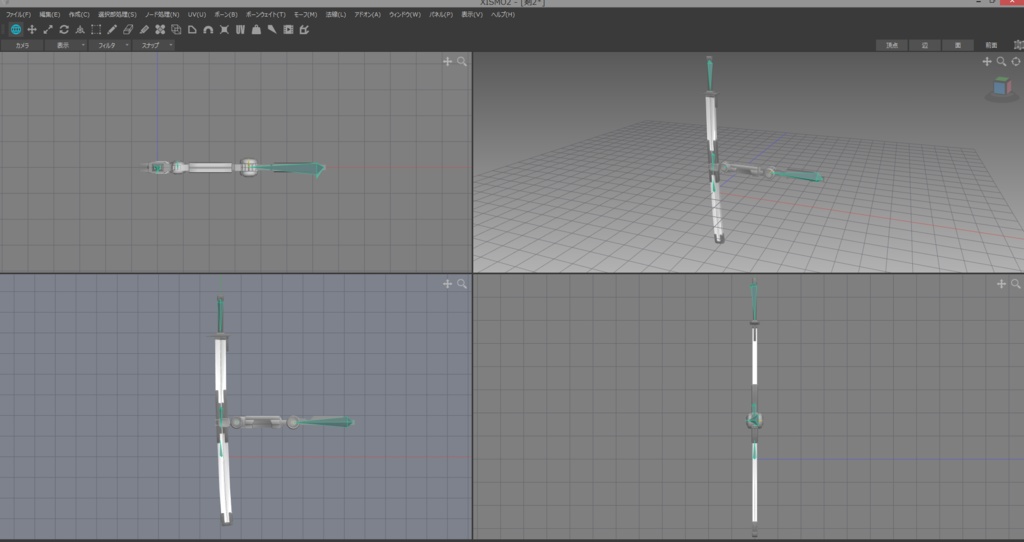Viewport: 1024px width, 542px height.
Task: Select the dashed rectangle selection tool
Action: pyautogui.click(x=96, y=29)
